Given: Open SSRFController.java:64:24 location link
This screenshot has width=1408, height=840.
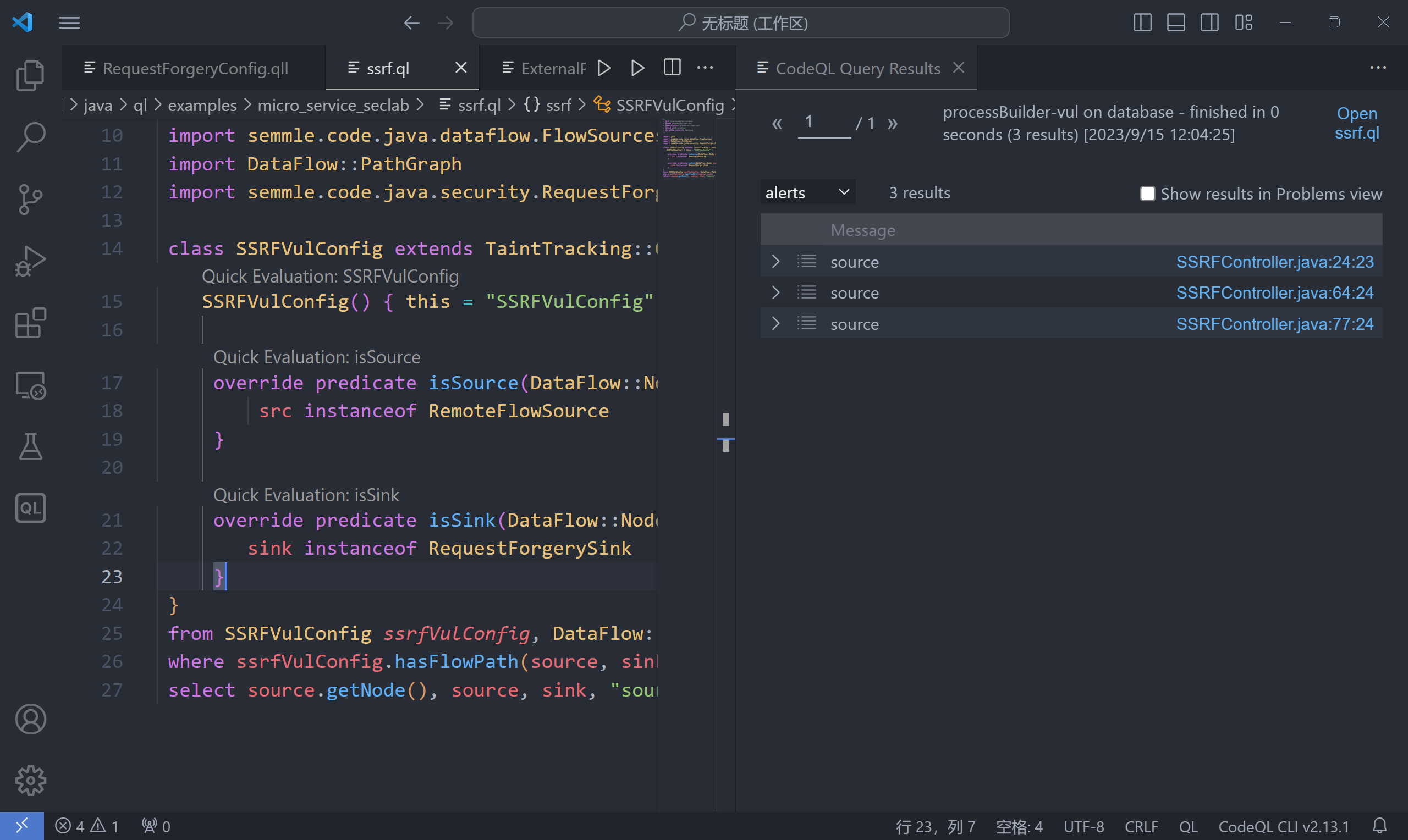Looking at the screenshot, I should click(1275, 292).
